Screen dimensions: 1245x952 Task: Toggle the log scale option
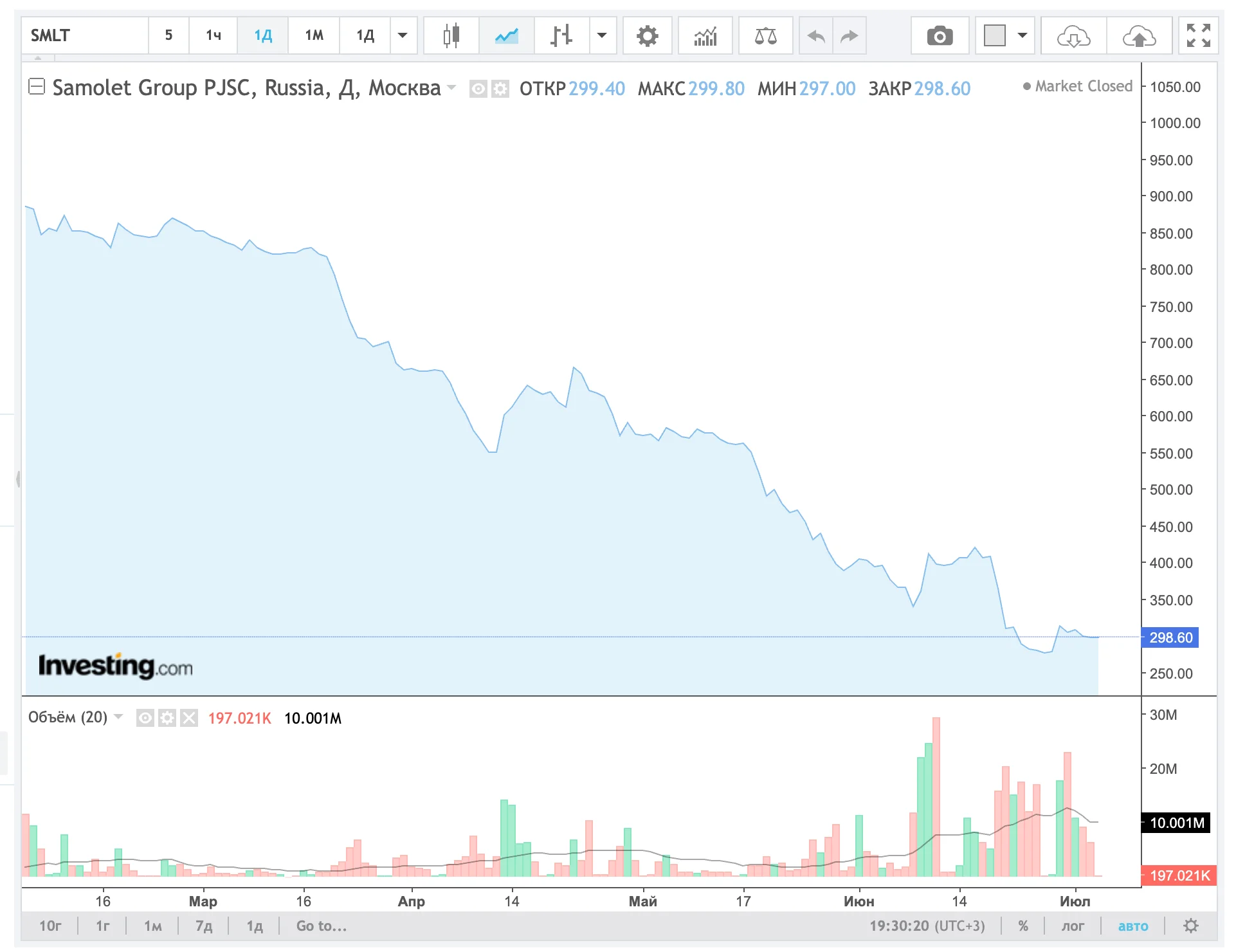[1072, 926]
